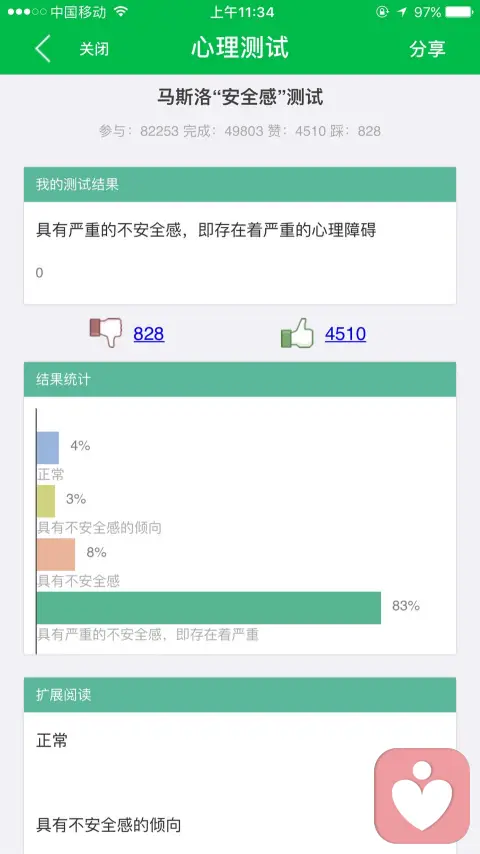Expand 正常 entry in extended reading

point(52,741)
